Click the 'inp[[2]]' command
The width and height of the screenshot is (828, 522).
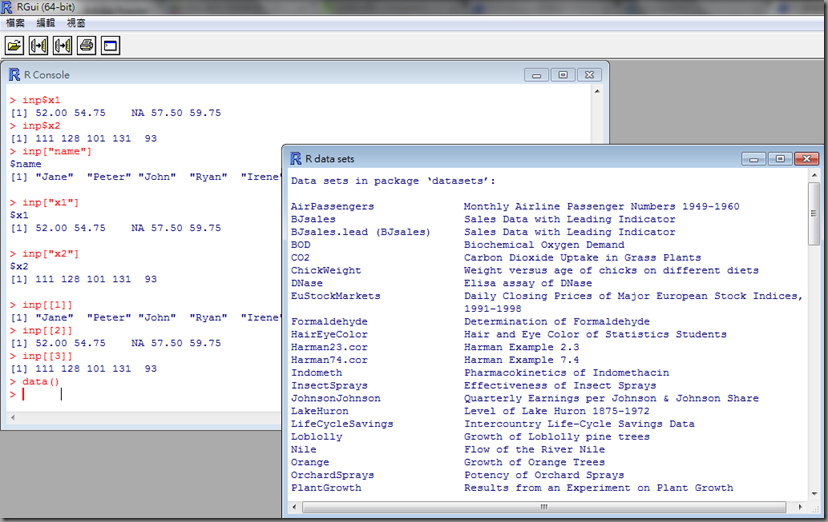pos(47,330)
